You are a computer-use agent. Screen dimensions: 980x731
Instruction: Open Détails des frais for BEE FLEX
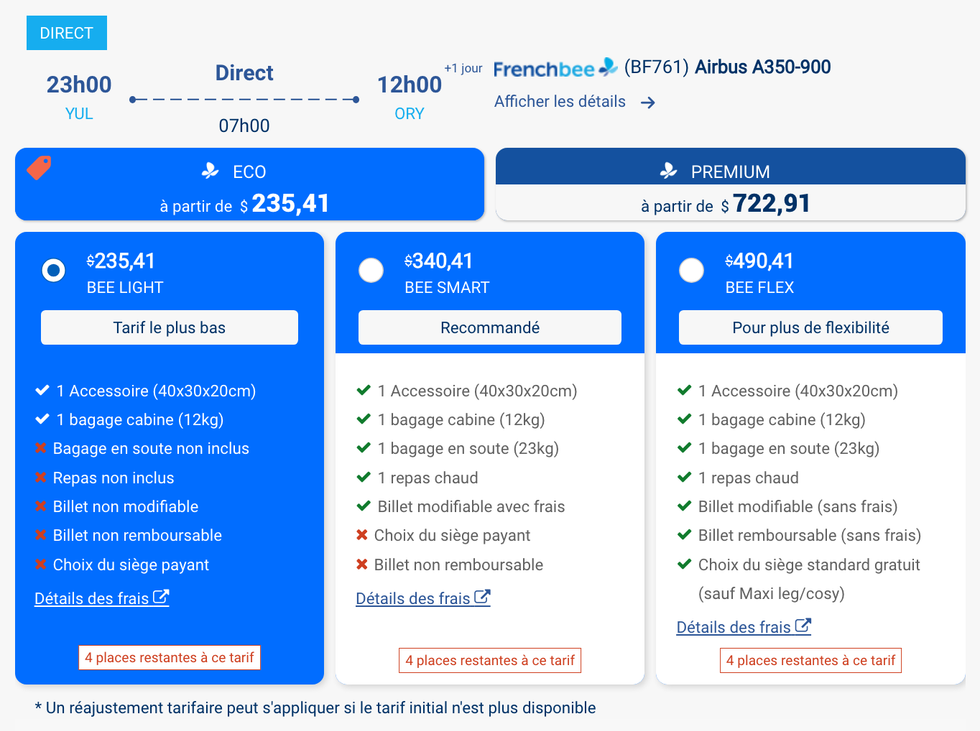[x=733, y=627]
